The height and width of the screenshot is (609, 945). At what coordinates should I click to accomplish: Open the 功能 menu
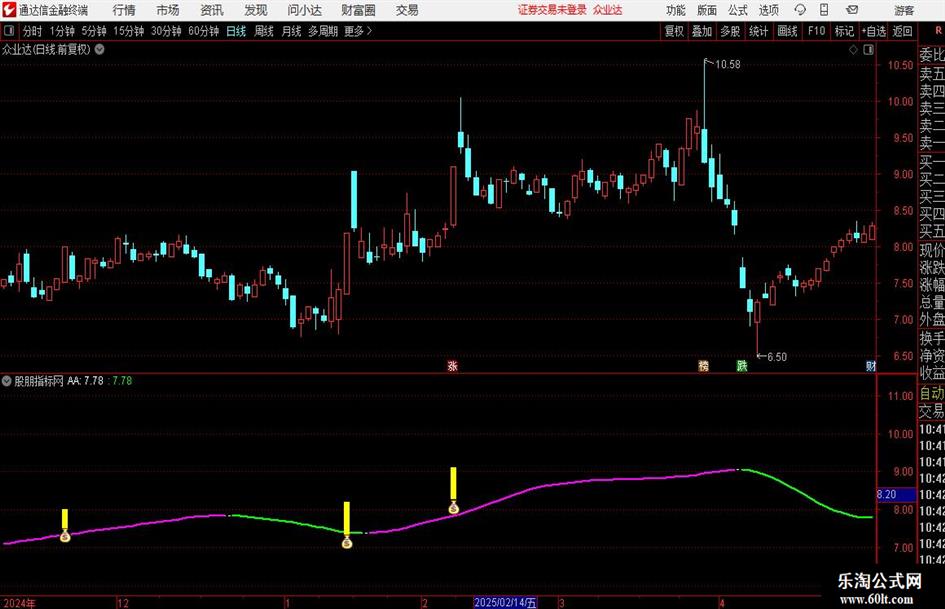(x=676, y=10)
